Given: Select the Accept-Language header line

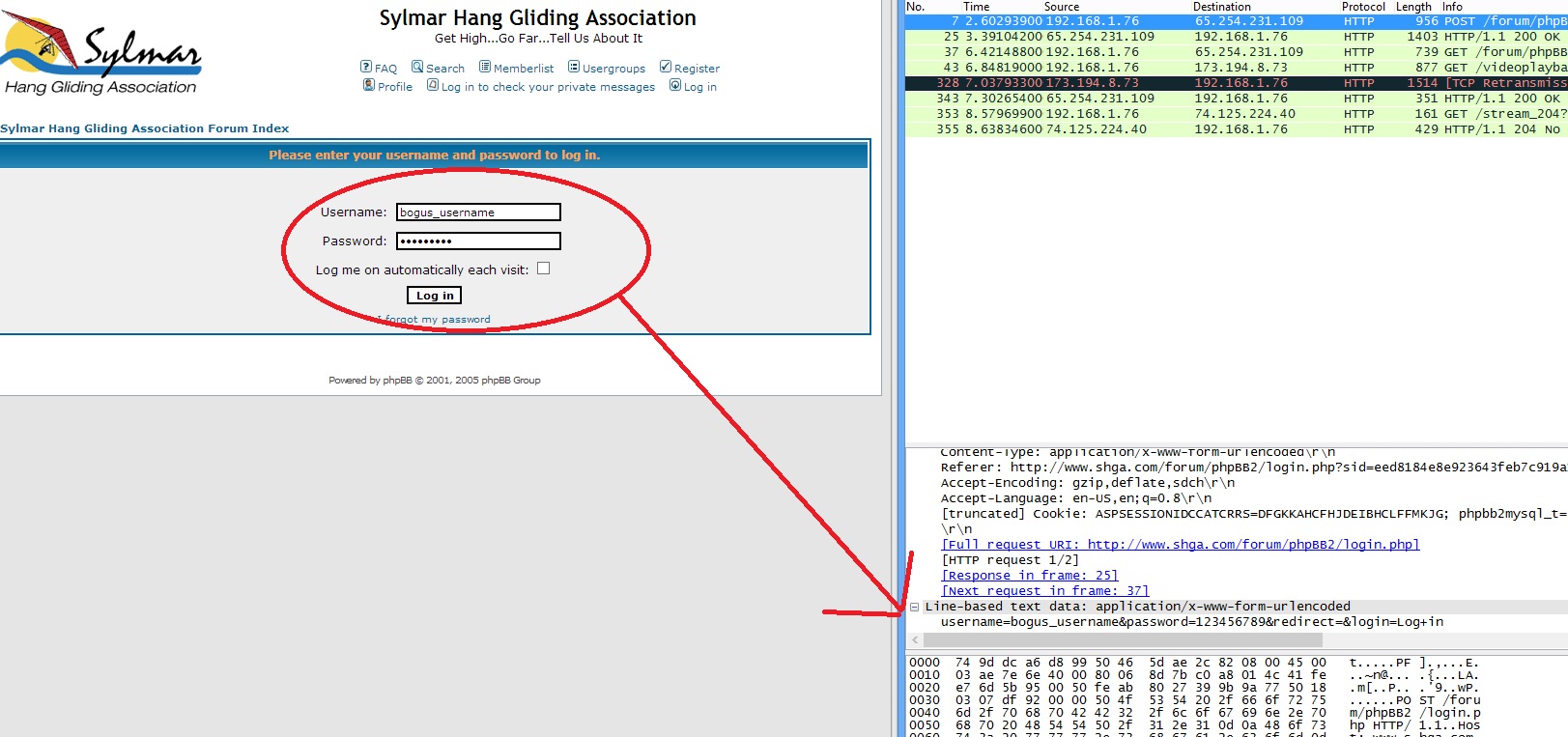Looking at the screenshot, I should [1076, 498].
